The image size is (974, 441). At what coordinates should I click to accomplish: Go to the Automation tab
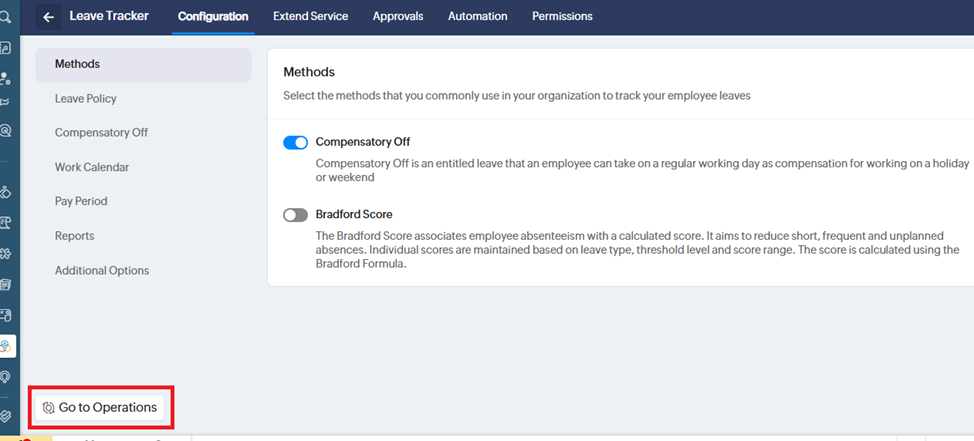(x=477, y=17)
